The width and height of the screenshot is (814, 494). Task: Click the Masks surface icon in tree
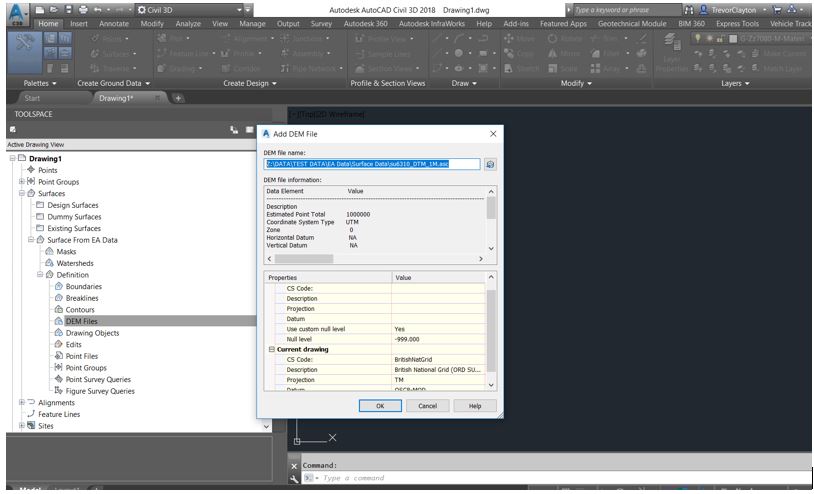(x=49, y=251)
